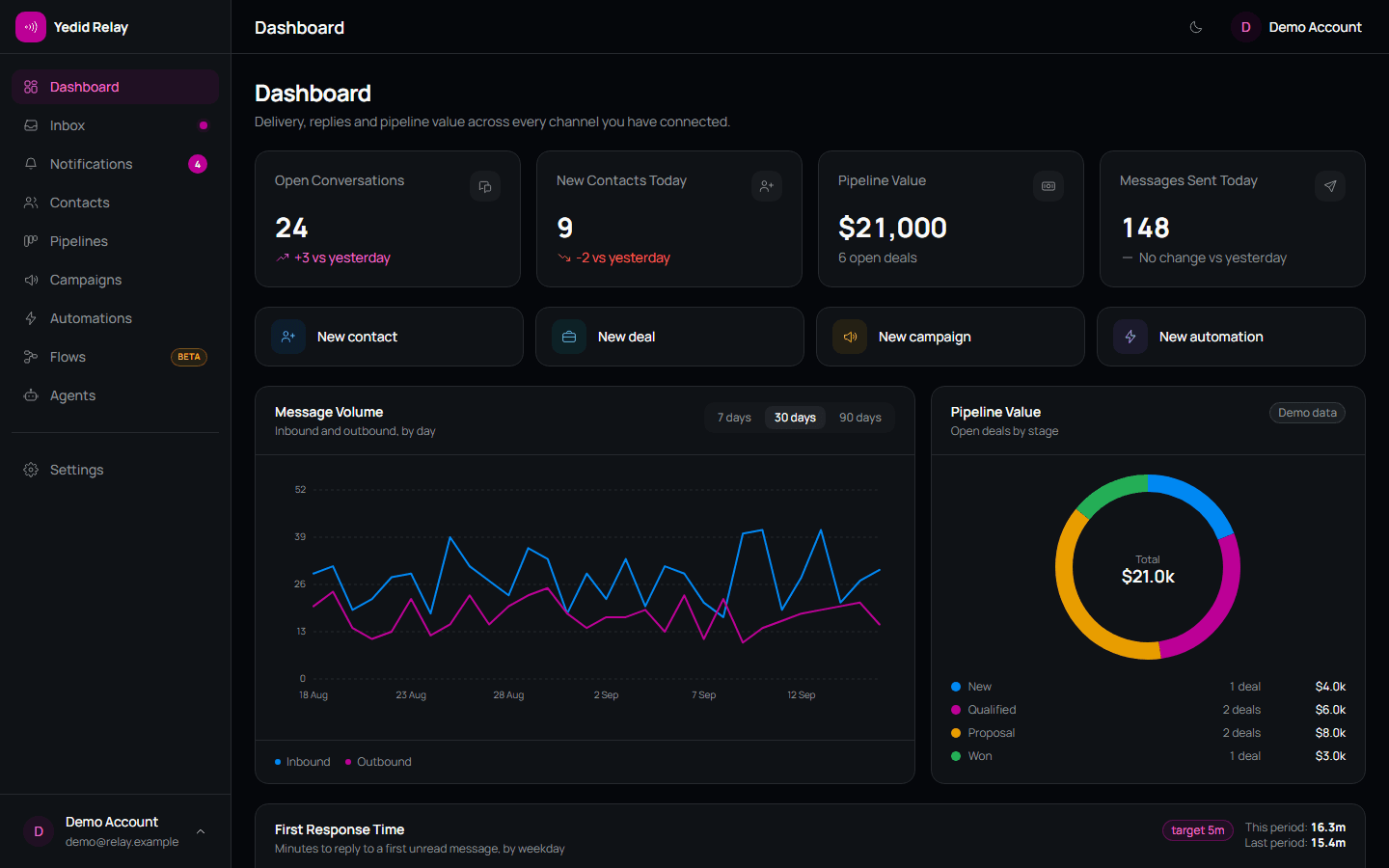Click the Notifications count badge 4
The height and width of the screenshot is (868, 1389).
[x=198, y=164]
